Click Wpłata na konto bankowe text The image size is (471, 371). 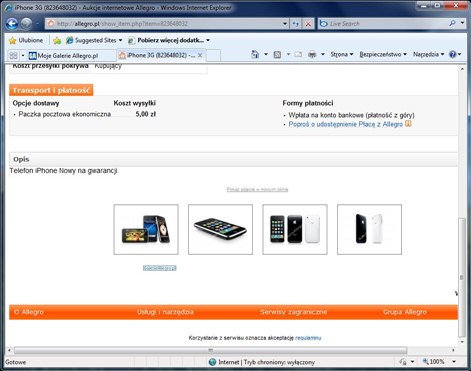click(x=352, y=115)
